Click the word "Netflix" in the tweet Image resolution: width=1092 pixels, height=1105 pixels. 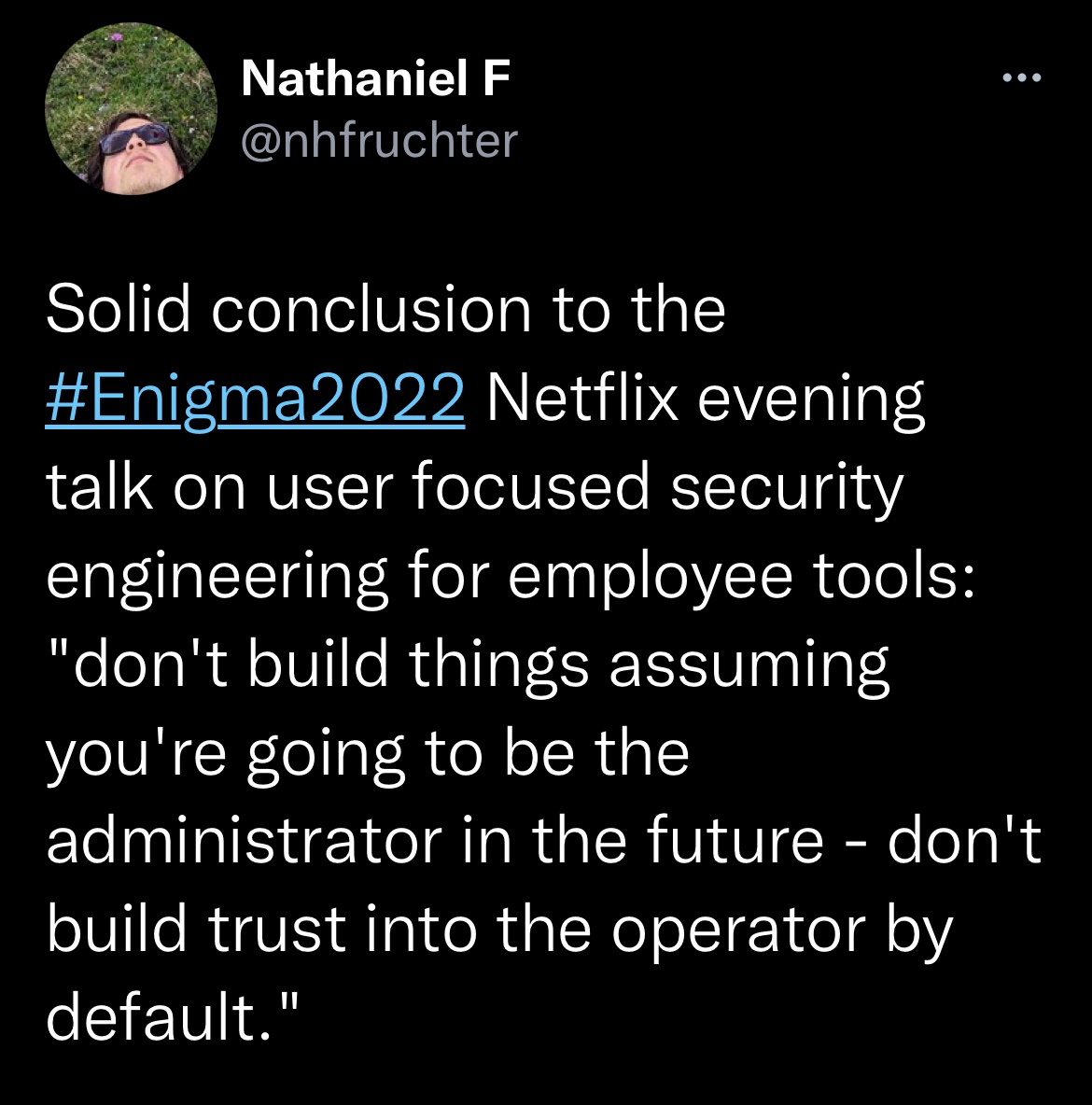tap(580, 399)
